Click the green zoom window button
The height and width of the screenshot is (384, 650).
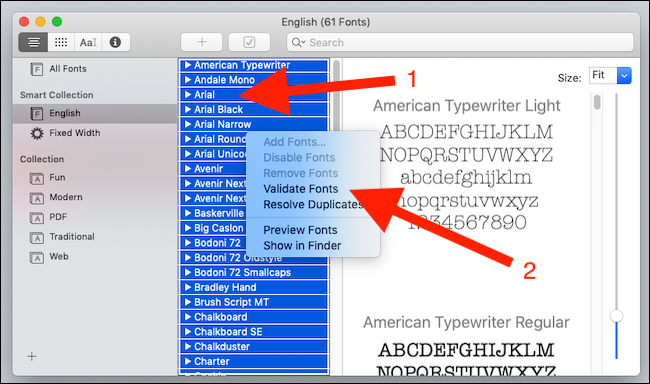[57, 22]
